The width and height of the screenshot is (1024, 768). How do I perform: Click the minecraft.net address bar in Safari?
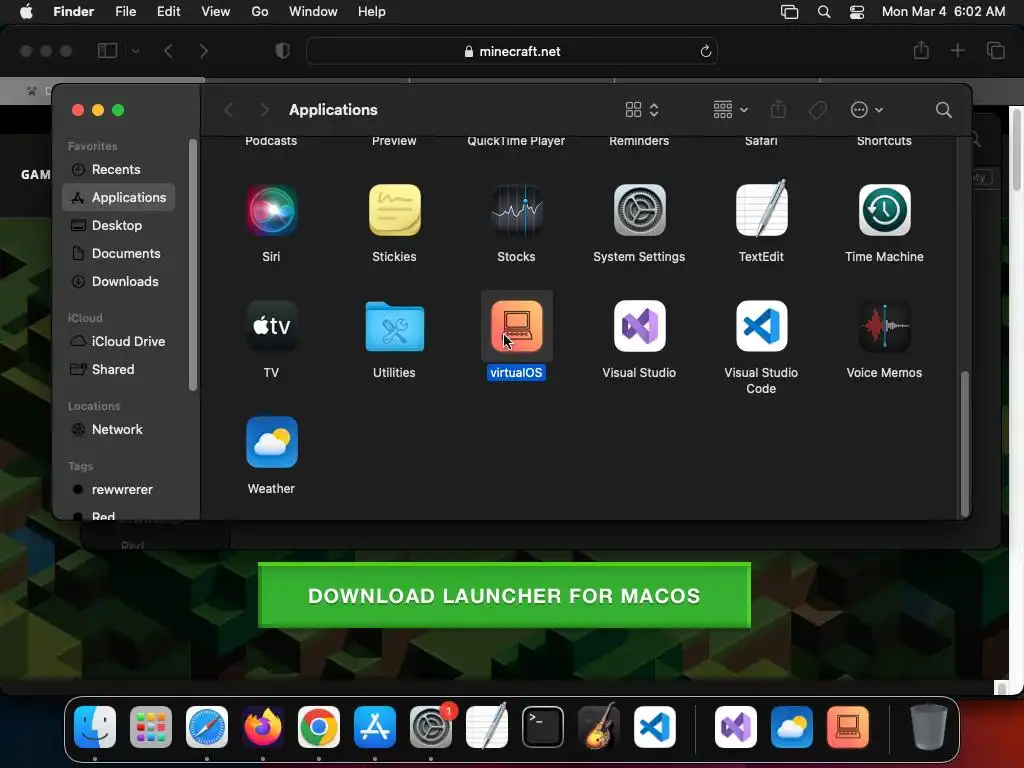point(511,51)
